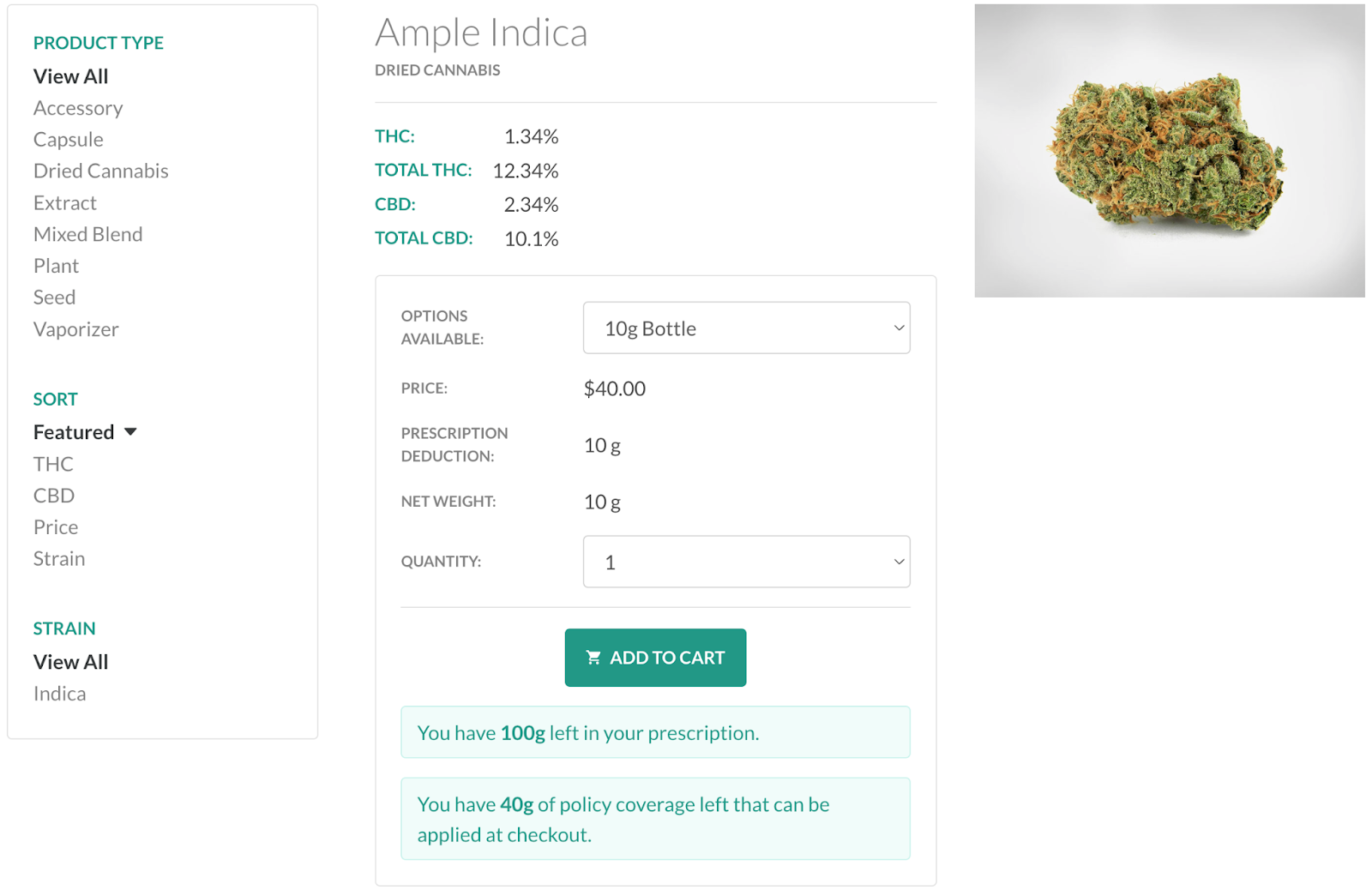
Task: Open the Options Available dropdown
Action: (746, 328)
